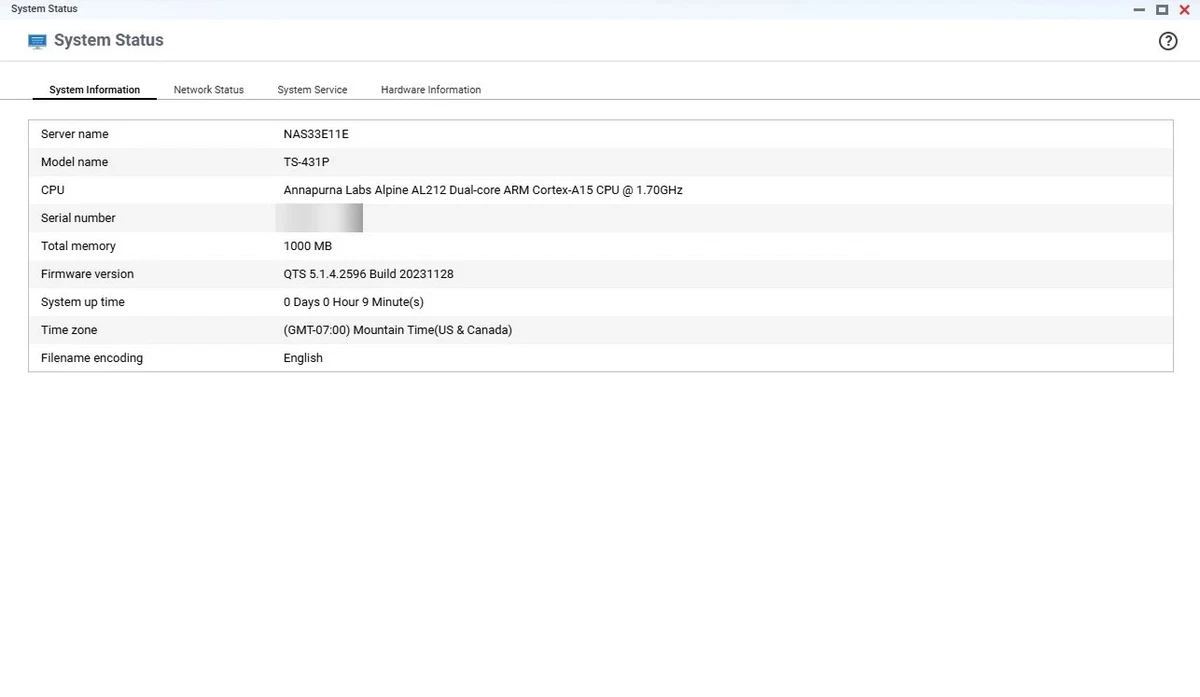Click the QTS 5.1.4.2596 firmware version value
This screenshot has height=697, width=1200.
coord(368,274)
